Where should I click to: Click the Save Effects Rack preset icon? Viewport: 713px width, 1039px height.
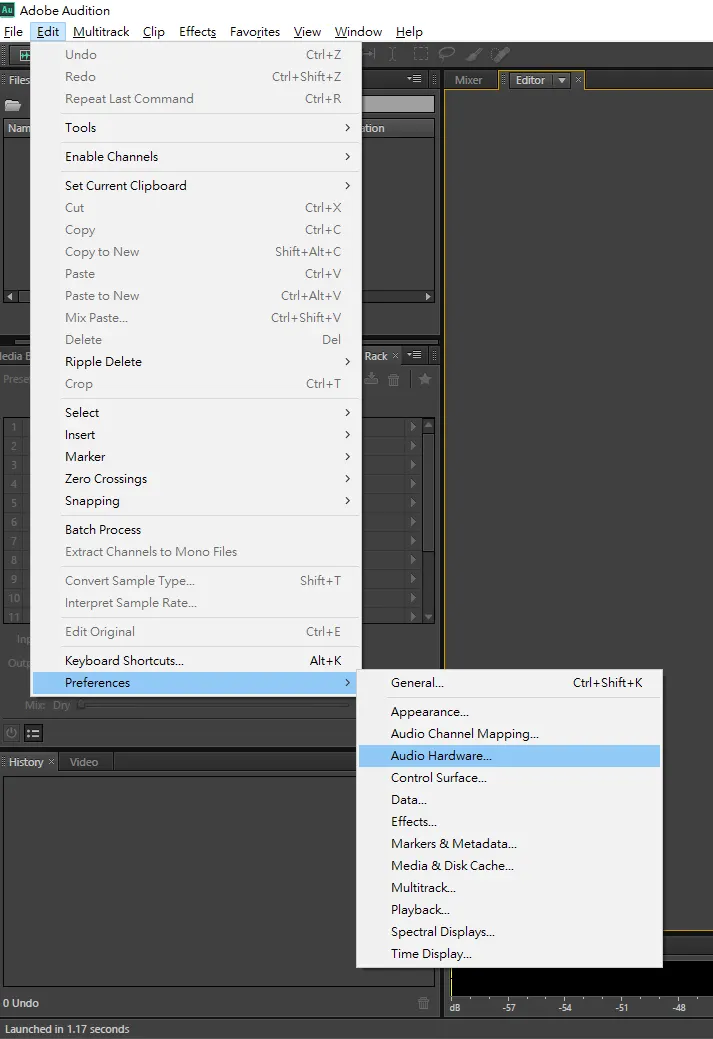pyautogui.click(x=372, y=379)
